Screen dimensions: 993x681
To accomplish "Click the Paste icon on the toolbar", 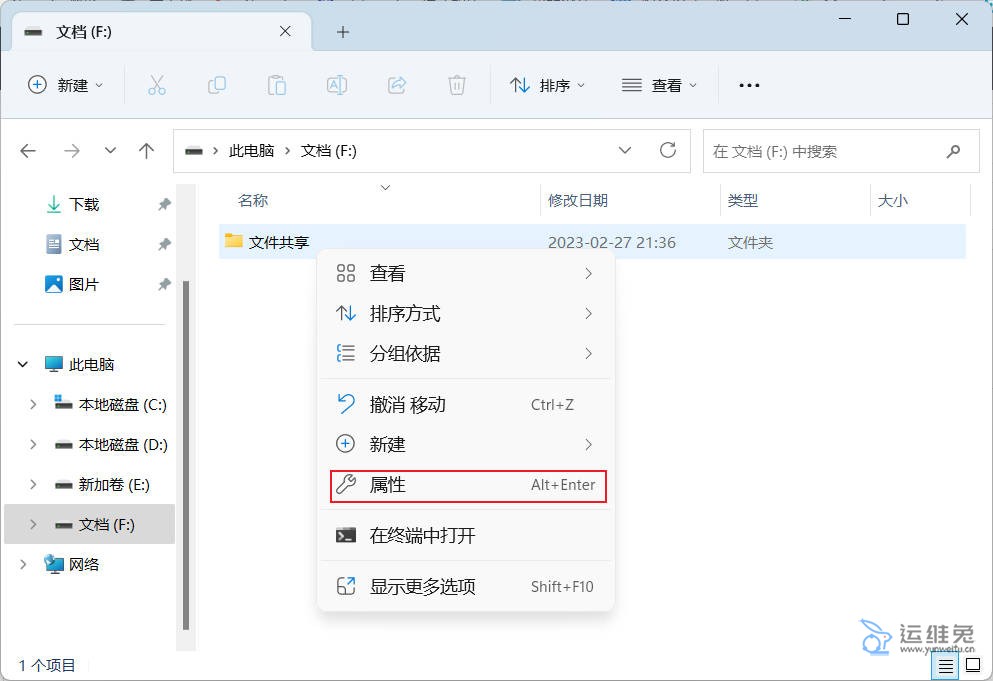I will point(277,85).
